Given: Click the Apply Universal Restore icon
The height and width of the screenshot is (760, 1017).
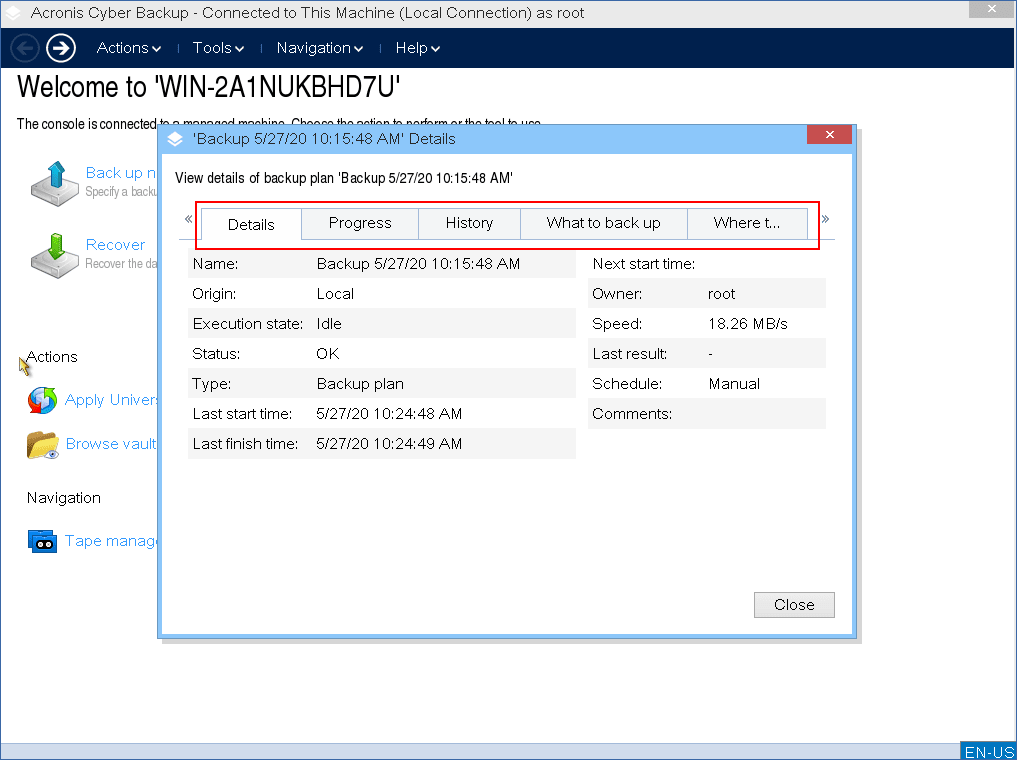Looking at the screenshot, I should 42,400.
